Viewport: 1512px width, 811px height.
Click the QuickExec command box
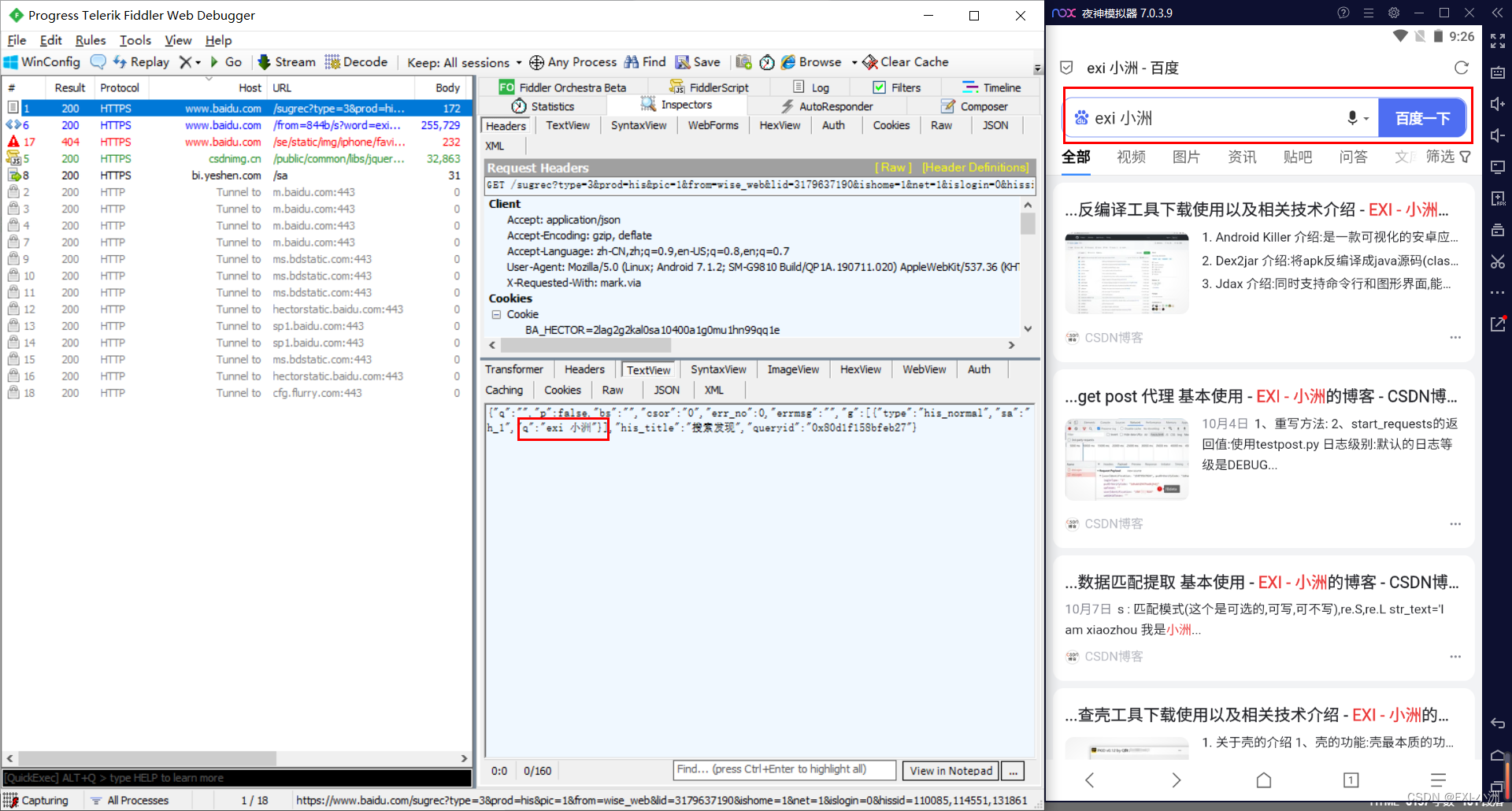click(x=236, y=778)
